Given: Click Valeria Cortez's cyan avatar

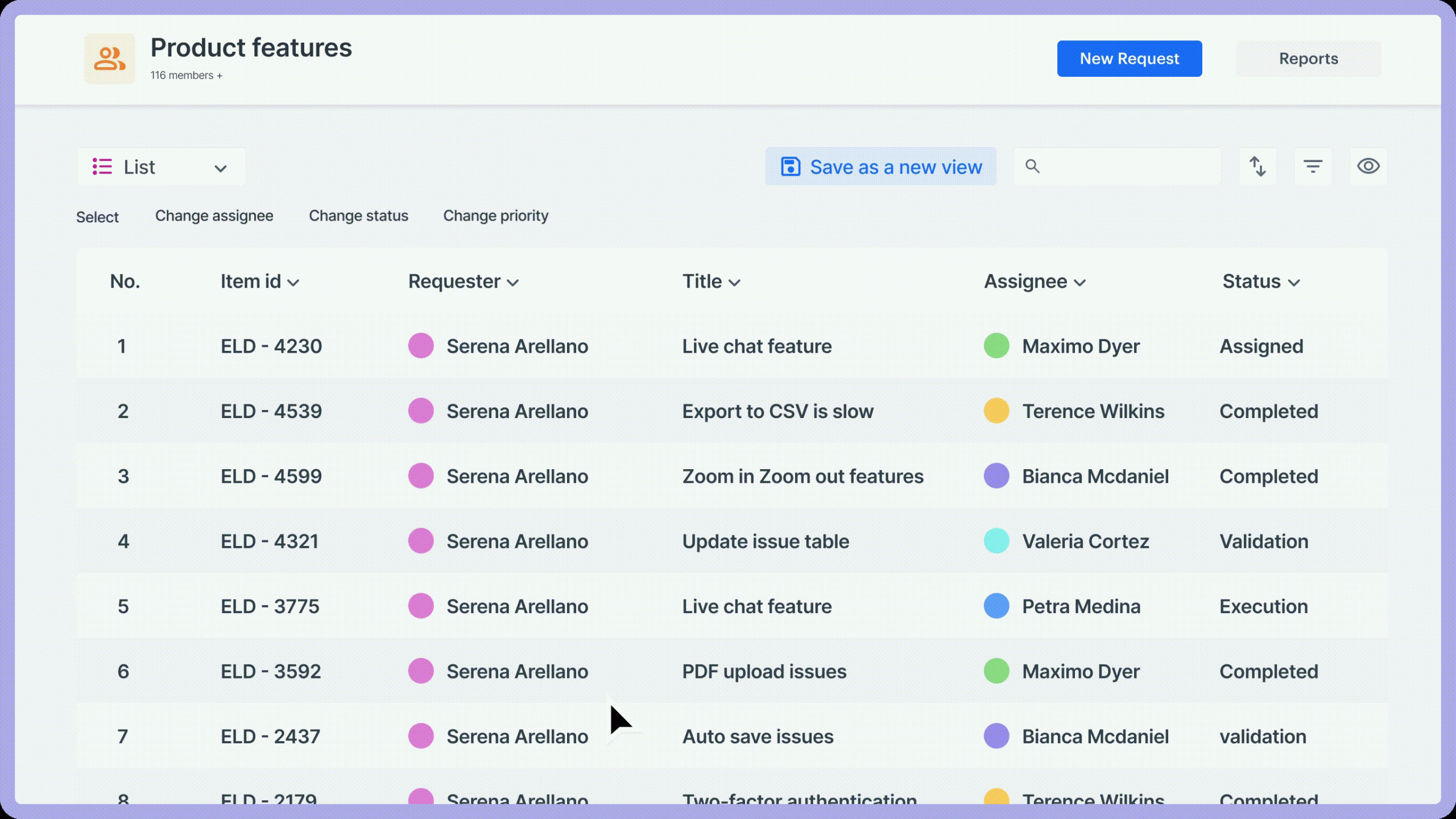Looking at the screenshot, I should [996, 541].
